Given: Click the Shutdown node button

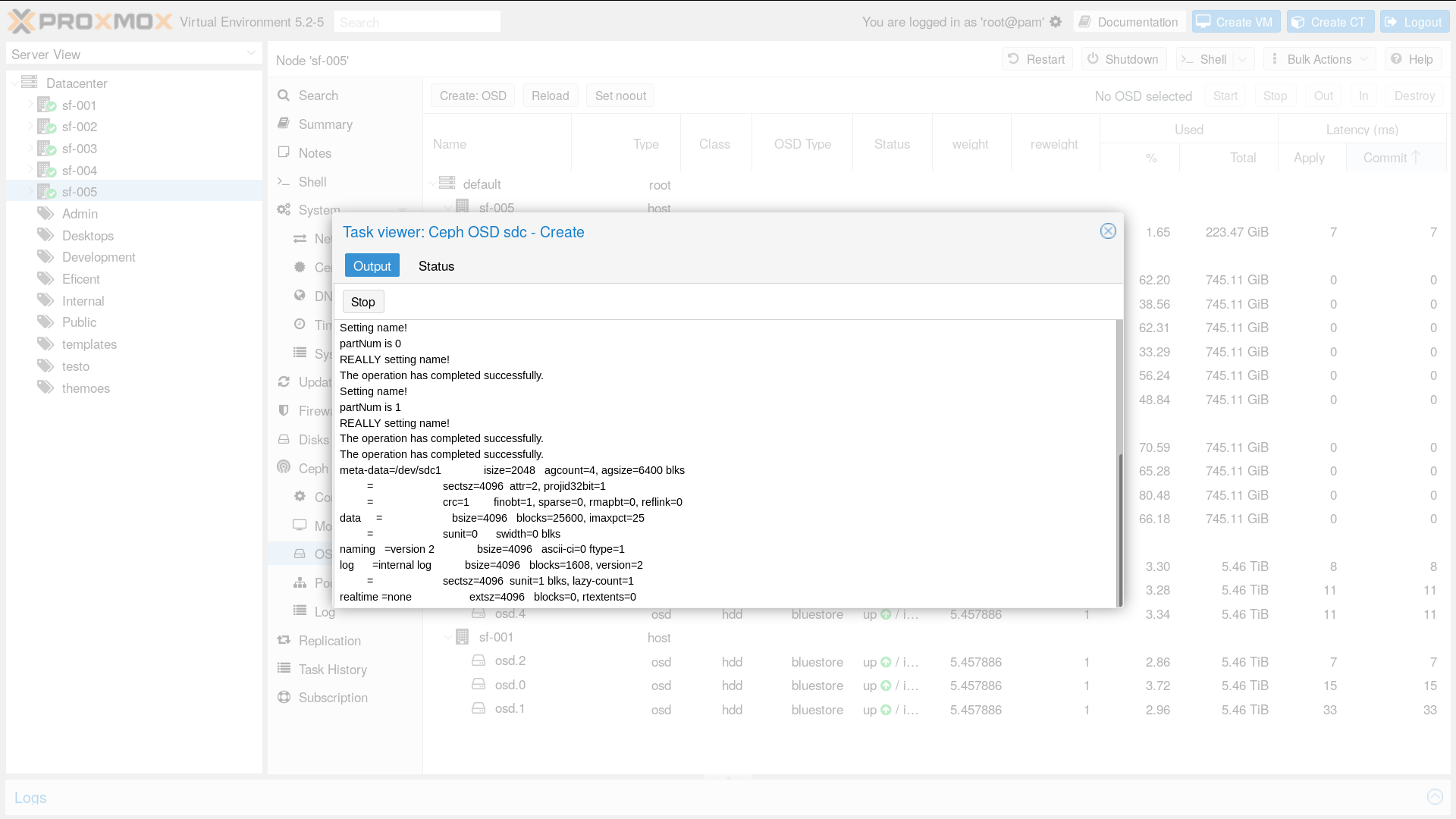Looking at the screenshot, I should pos(1123,59).
